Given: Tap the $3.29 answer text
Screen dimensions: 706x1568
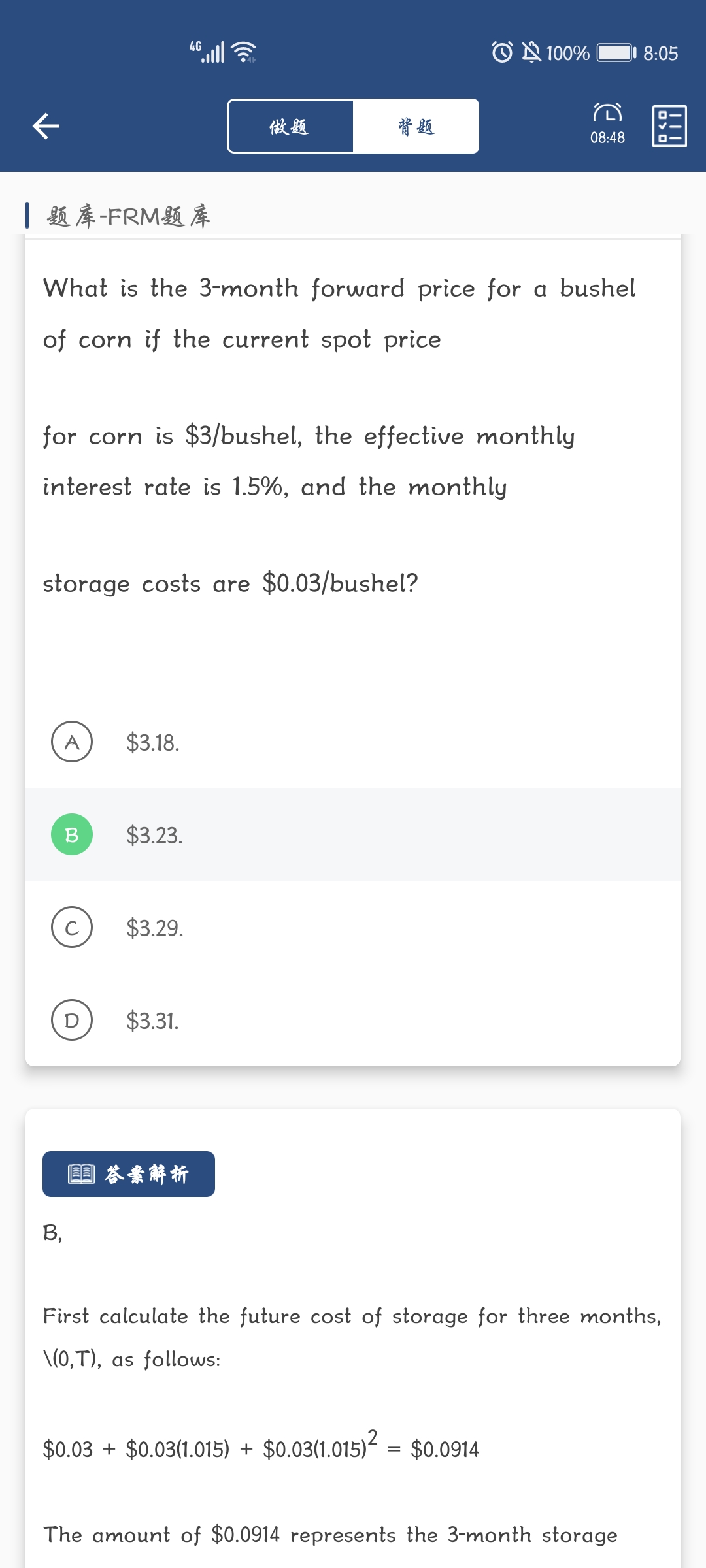Looking at the screenshot, I should coord(155,928).
